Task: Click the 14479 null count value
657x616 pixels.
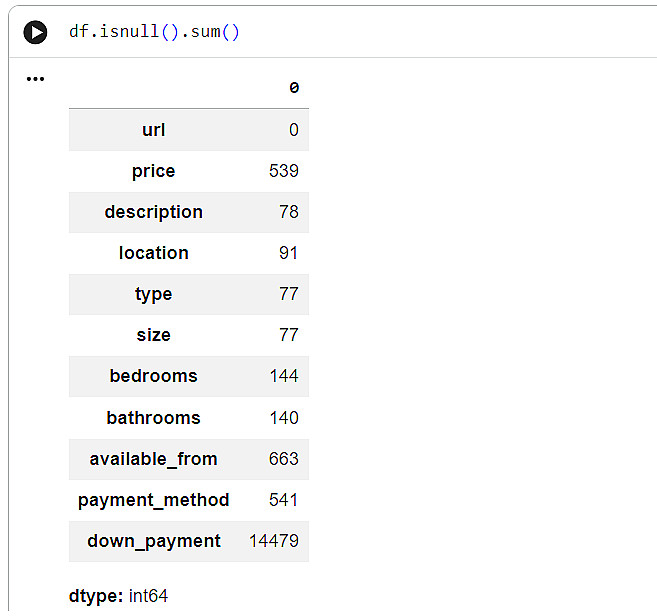Action: [273, 541]
